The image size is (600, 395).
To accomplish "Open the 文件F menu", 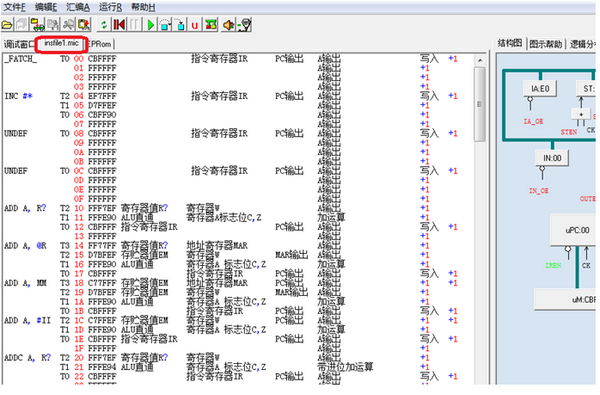I will (14, 7).
